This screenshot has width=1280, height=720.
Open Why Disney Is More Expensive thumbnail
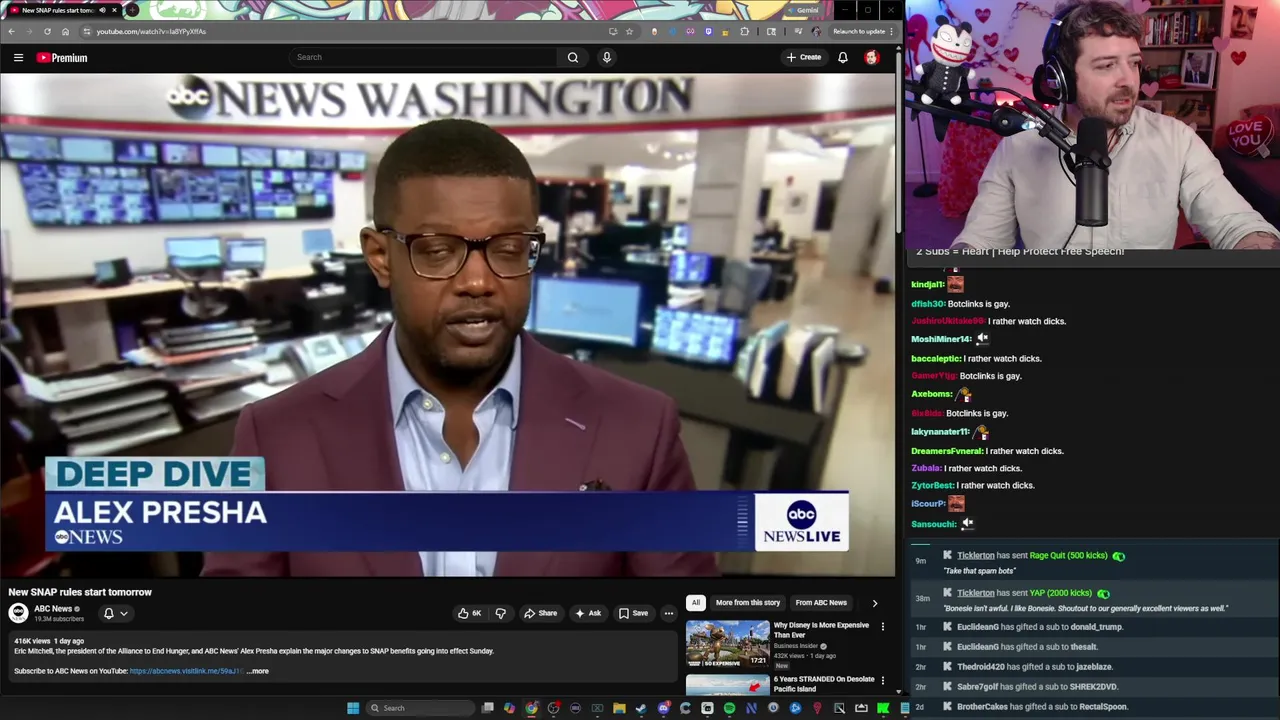(727, 644)
